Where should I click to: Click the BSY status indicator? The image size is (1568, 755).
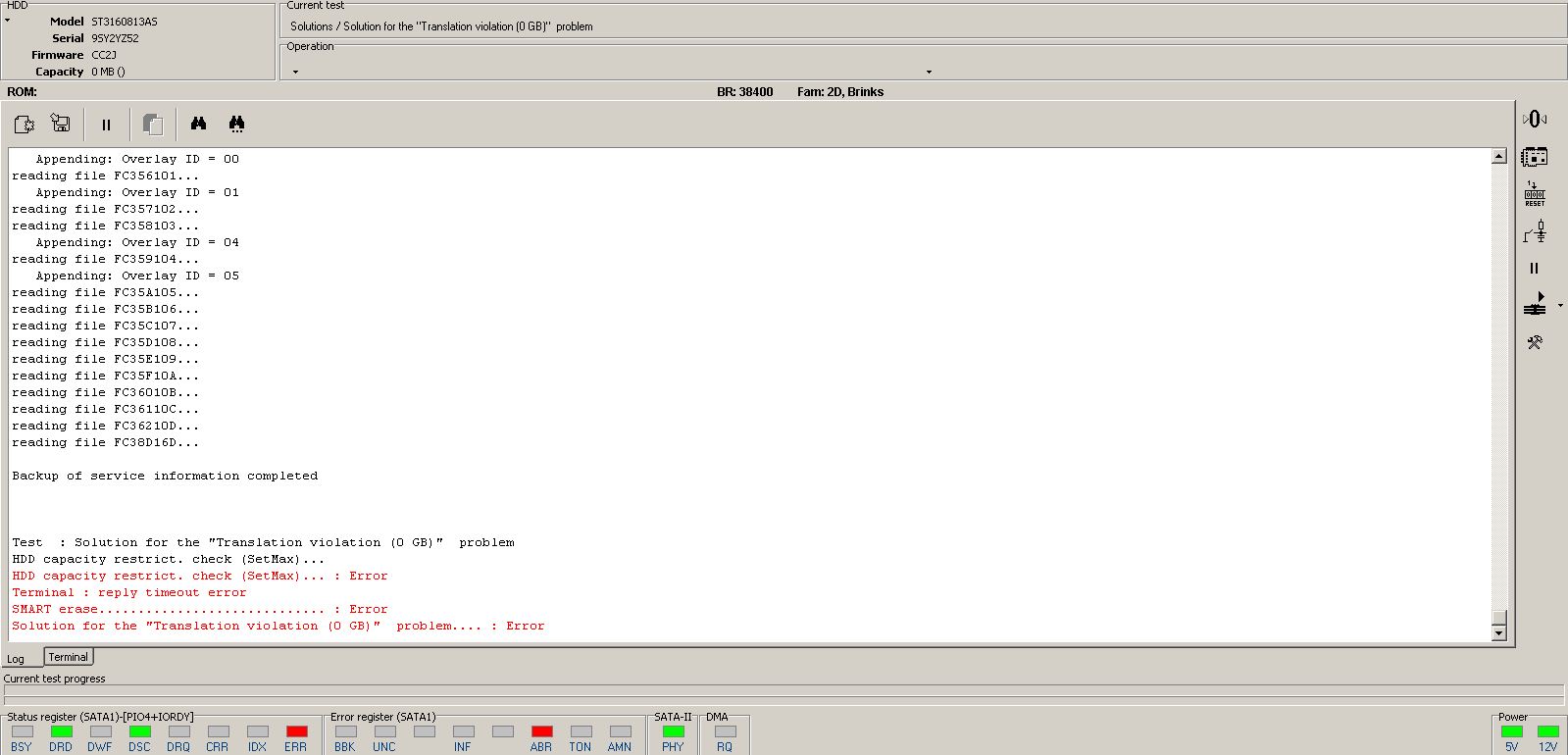[x=22, y=731]
